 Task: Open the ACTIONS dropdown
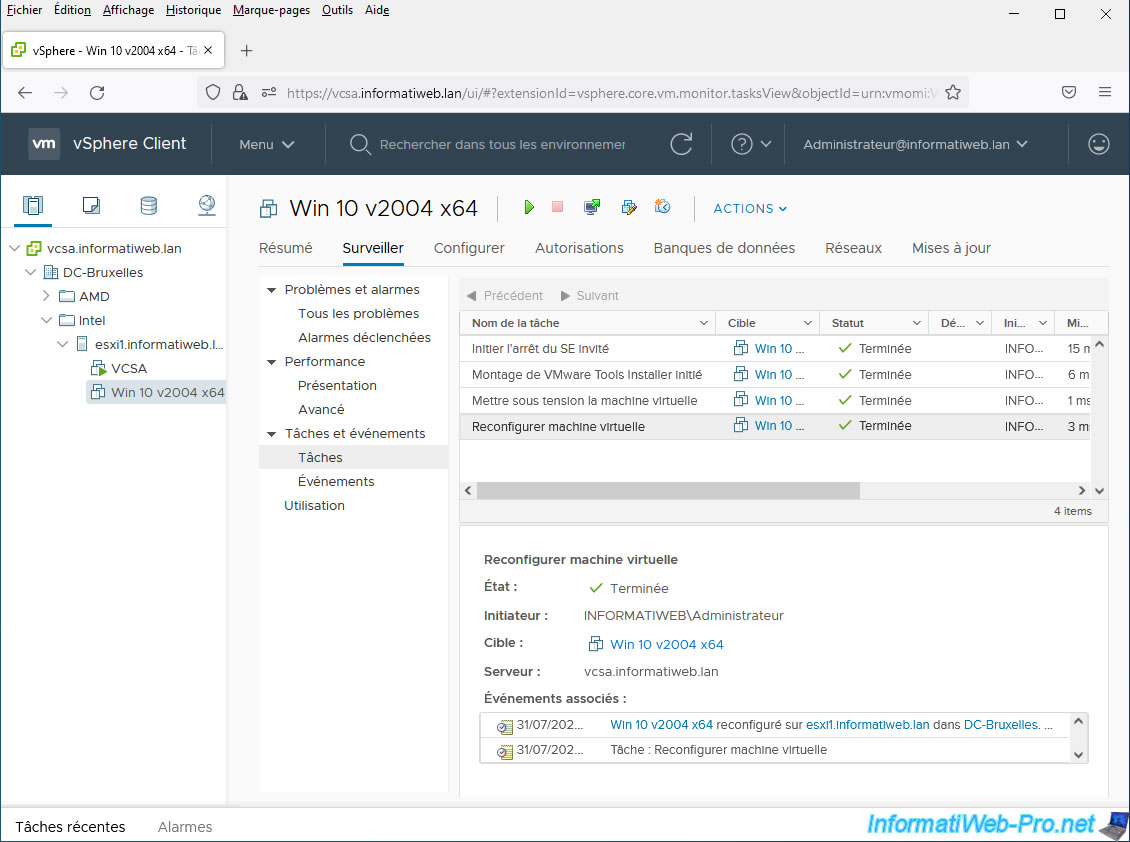click(x=750, y=208)
